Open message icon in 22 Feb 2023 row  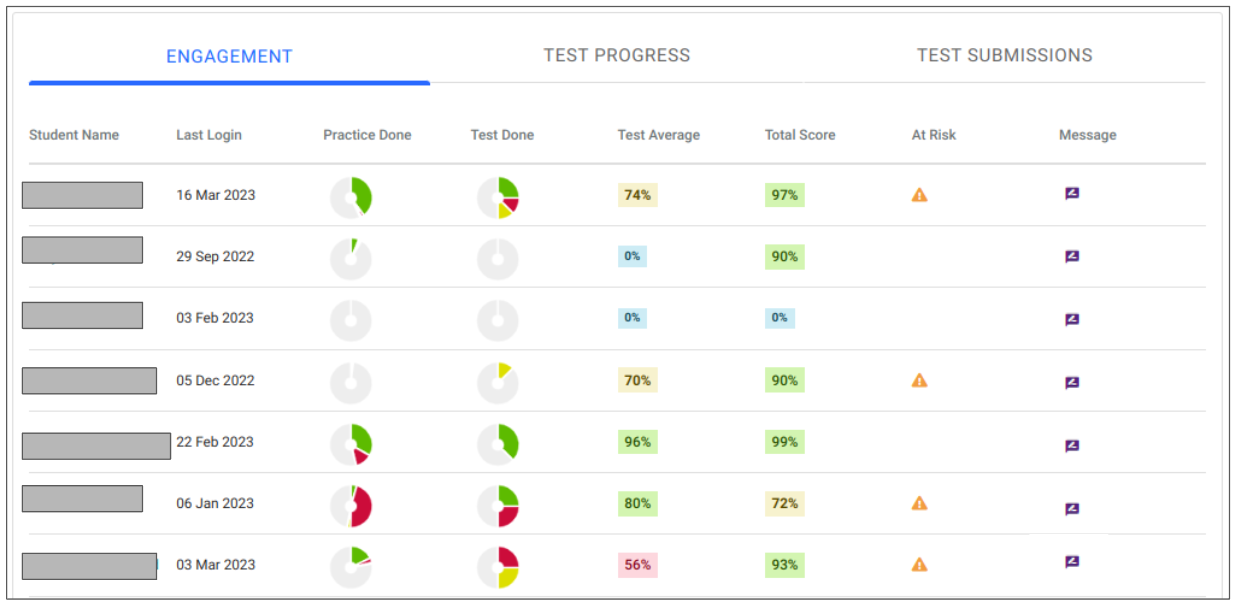pos(1072,446)
